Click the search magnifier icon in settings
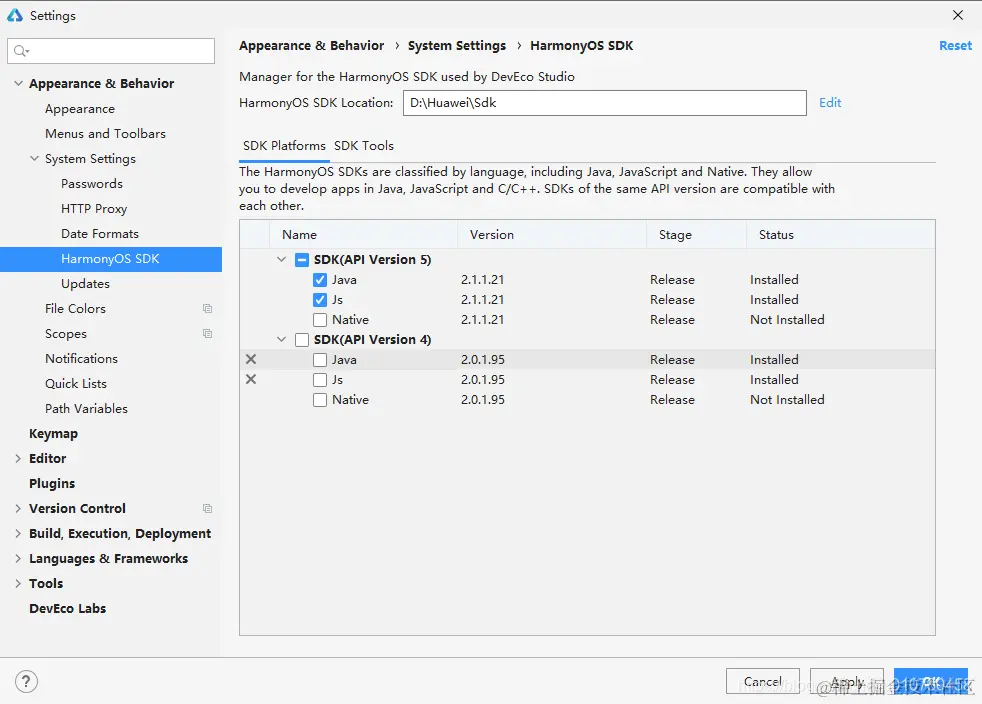The width and height of the screenshot is (982, 704). click(x=21, y=51)
